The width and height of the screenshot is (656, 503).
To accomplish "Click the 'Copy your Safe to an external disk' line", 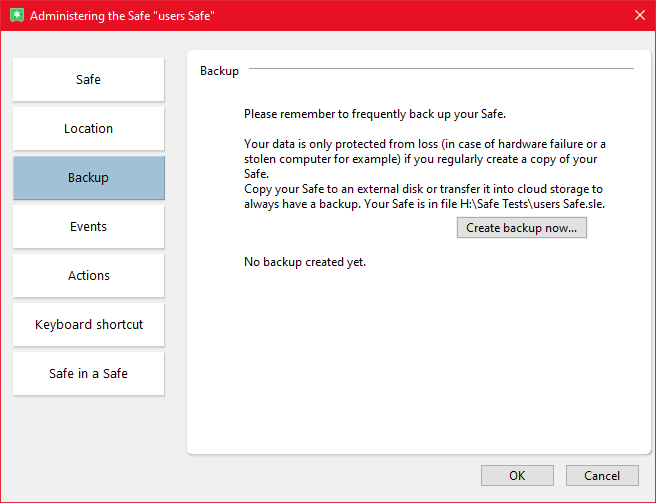I will tap(423, 189).
